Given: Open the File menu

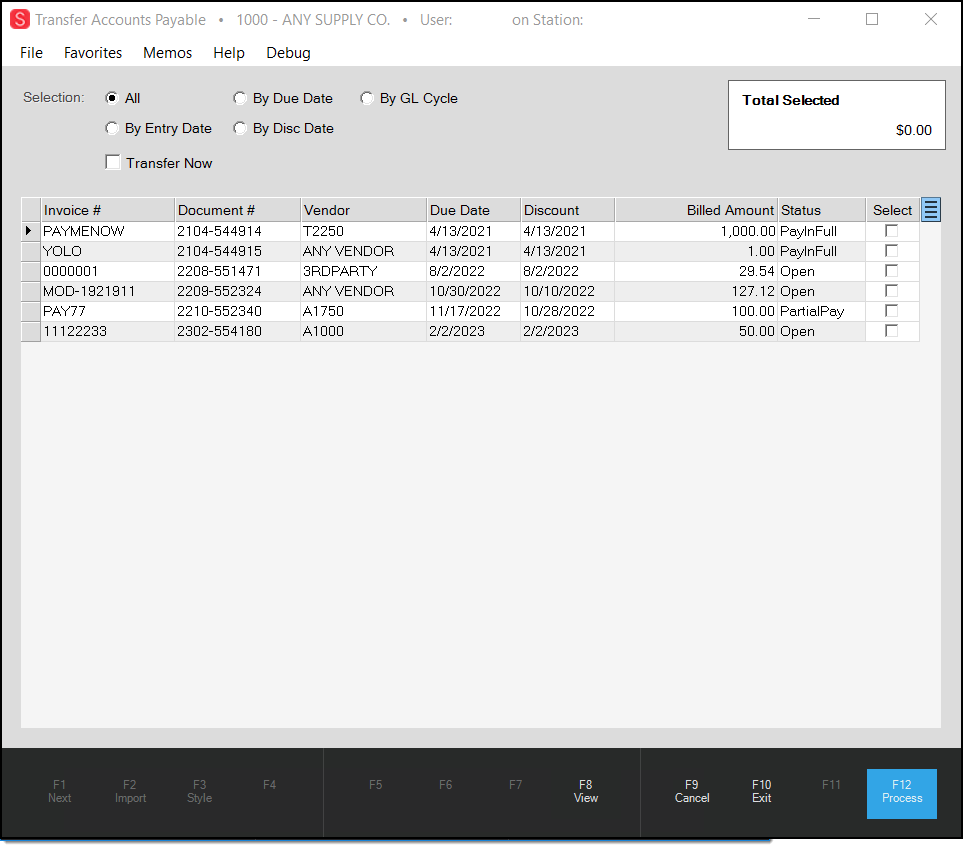Looking at the screenshot, I should point(31,53).
